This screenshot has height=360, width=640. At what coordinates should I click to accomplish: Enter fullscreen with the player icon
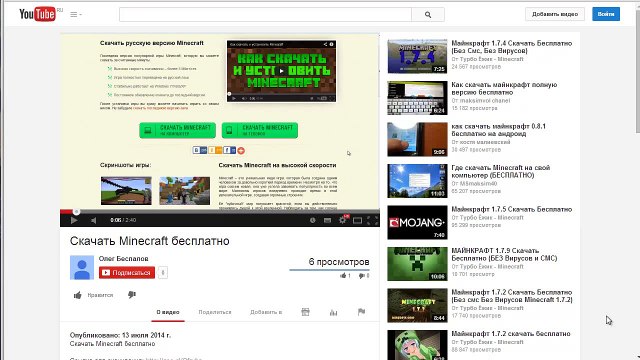coord(372,220)
